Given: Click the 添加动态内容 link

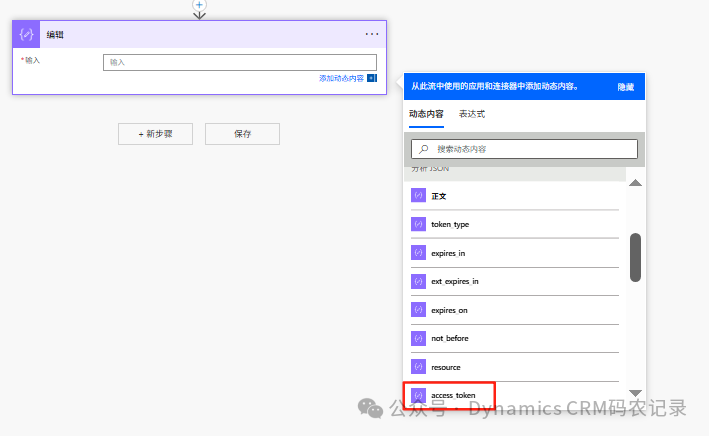Looking at the screenshot, I should [341, 78].
